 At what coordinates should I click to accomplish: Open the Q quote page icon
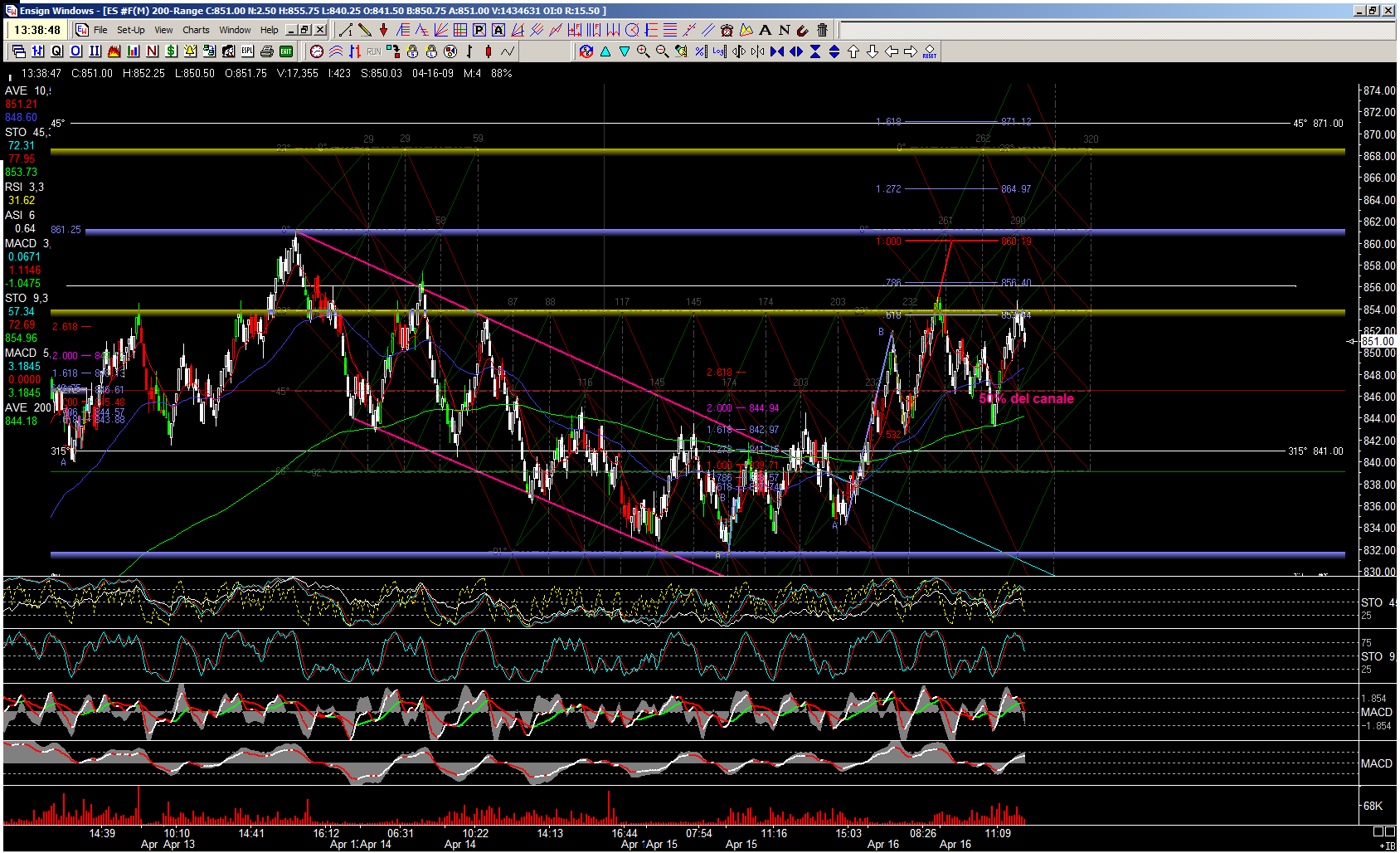[x=56, y=51]
